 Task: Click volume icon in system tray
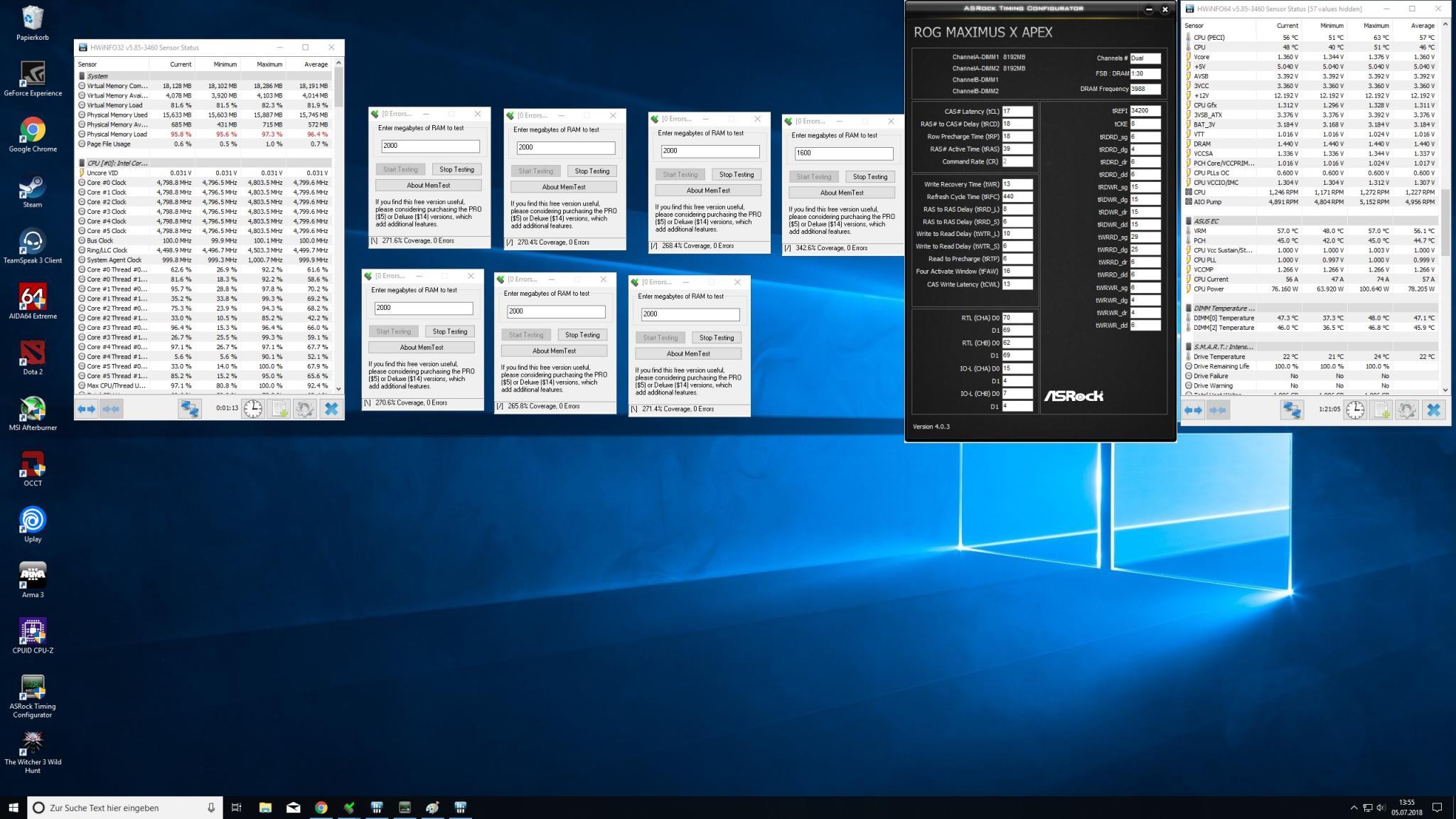point(1381,808)
